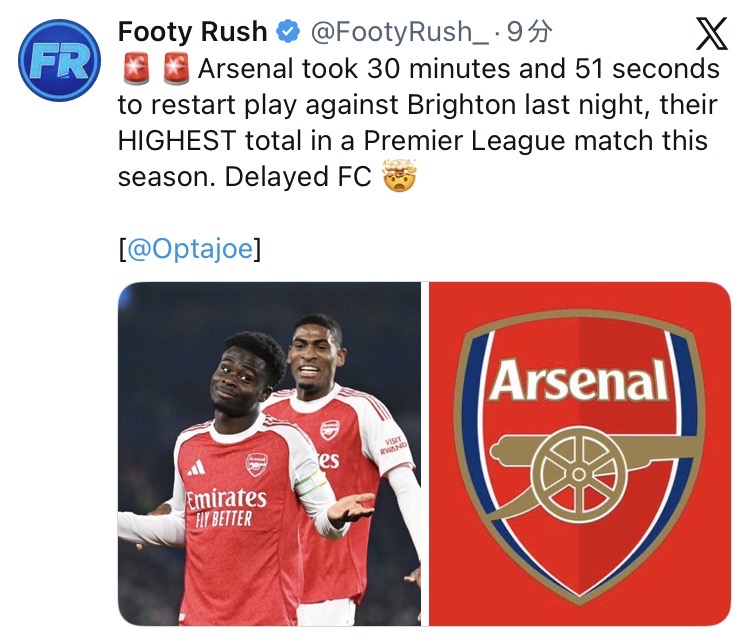
Task: Click the X logo icon
Action: coord(711,35)
